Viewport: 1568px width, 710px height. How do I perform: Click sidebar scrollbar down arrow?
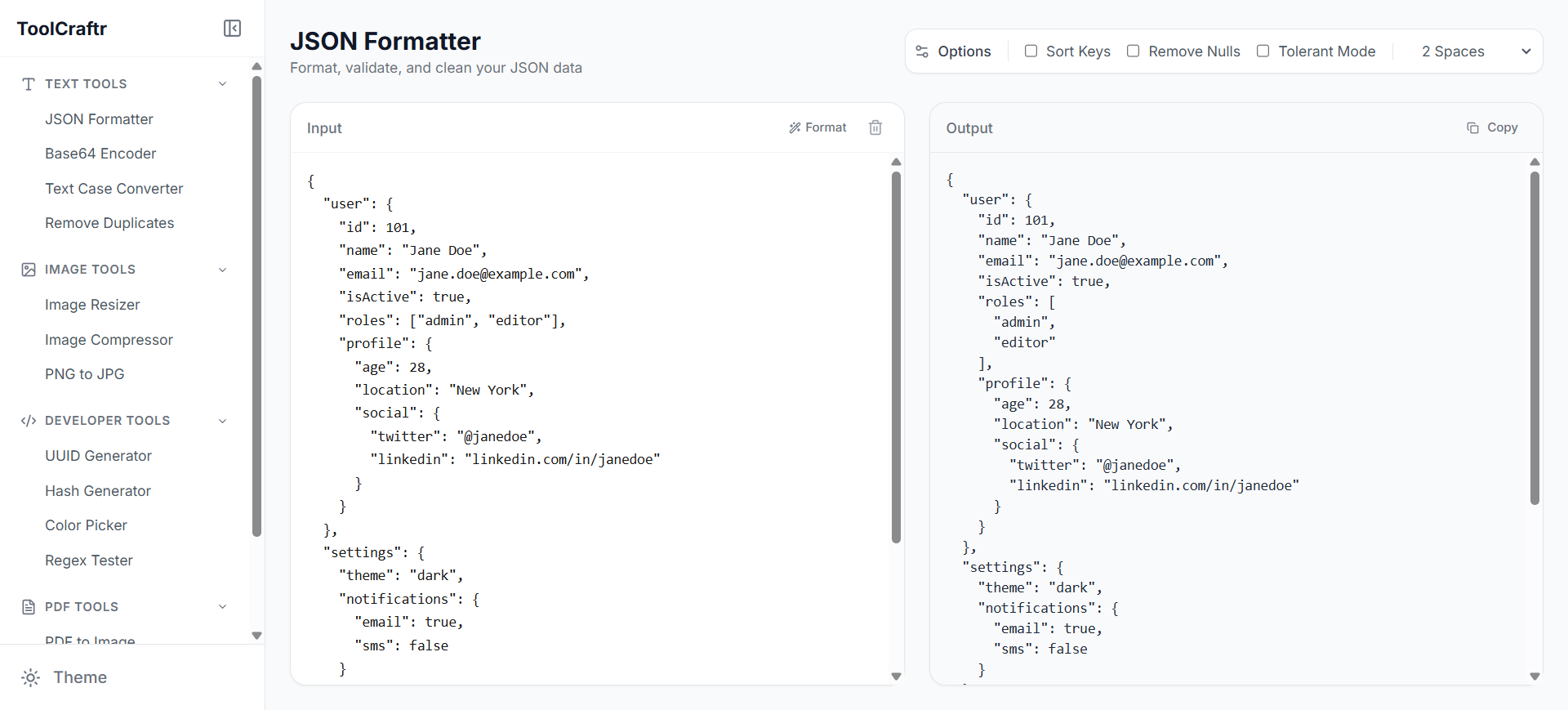256,636
